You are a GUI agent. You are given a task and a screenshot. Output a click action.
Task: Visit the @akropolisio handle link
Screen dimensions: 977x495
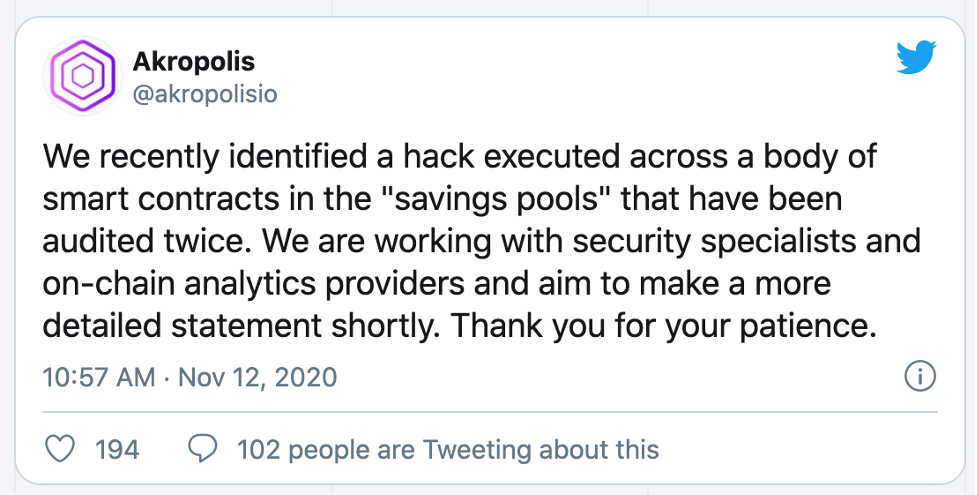pyautogui.click(x=205, y=94)
